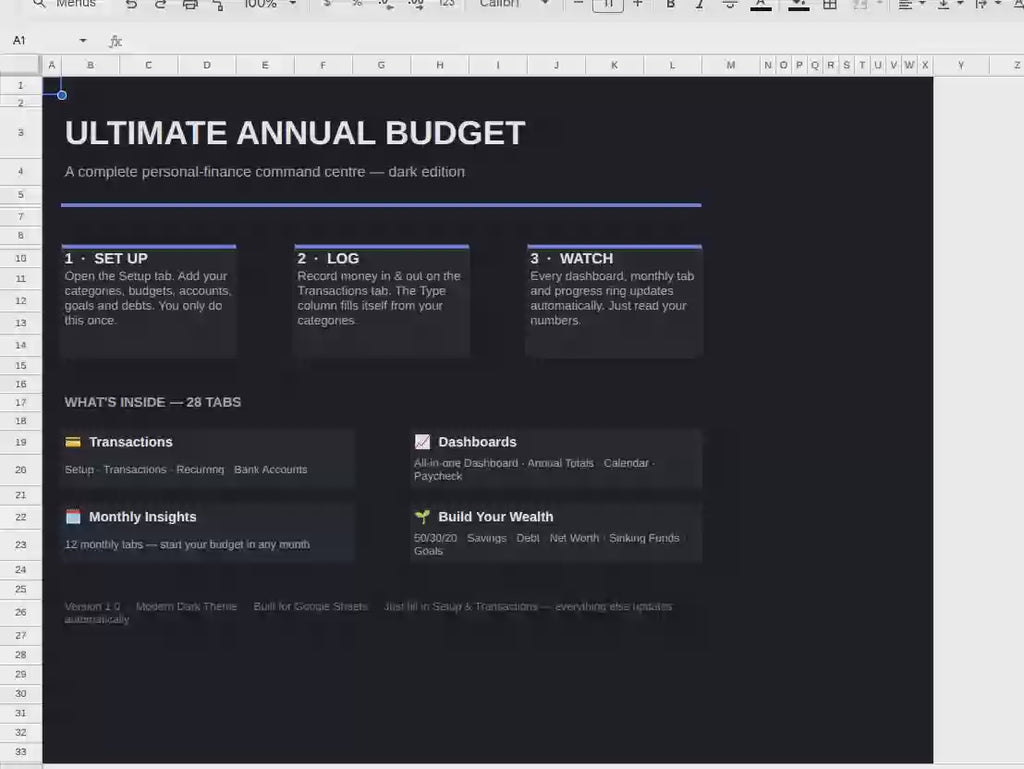This screenshot has height=769, width=1024.
Task: Select column B header
Action: tap(90, 65)
